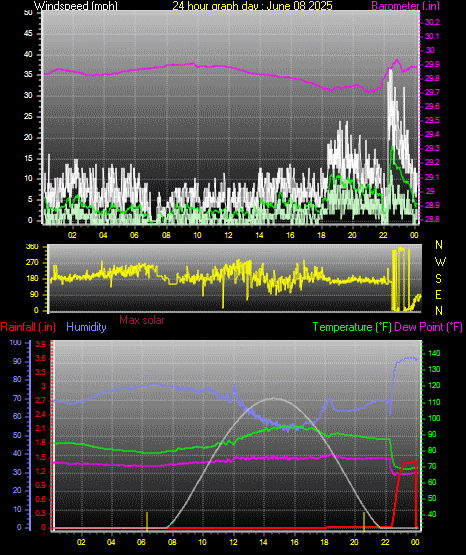Click the '3.9' rainfall axis value
466x555 pixels.
(x=41, y=345)
